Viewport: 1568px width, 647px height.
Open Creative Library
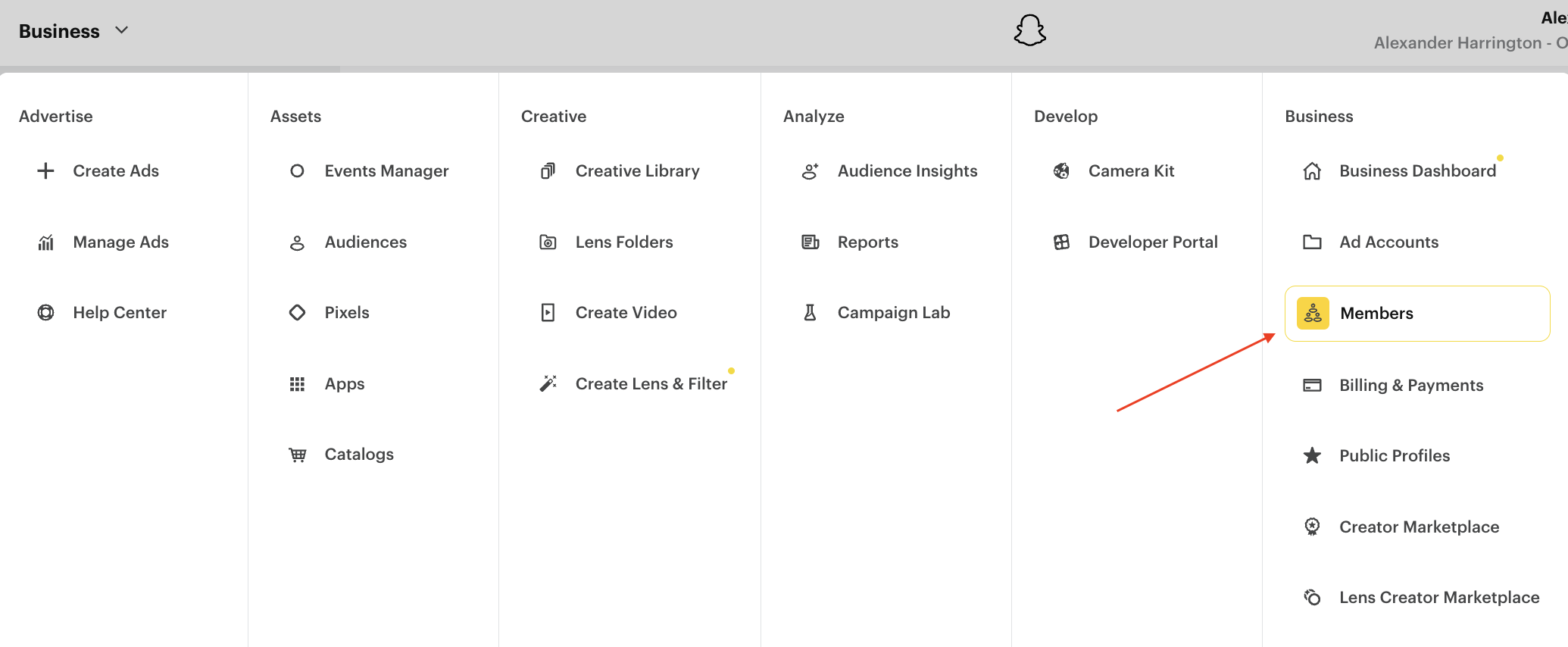tap(637, 171)
